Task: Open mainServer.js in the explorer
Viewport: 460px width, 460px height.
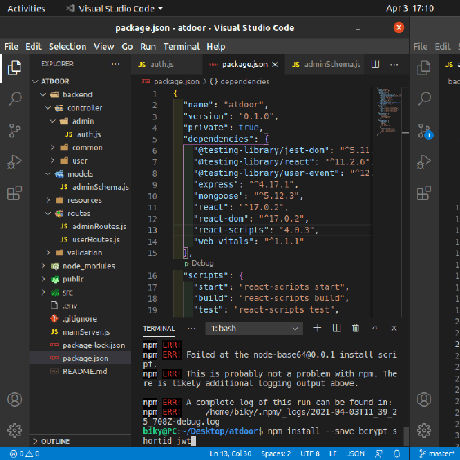Action: click(86, 332)
